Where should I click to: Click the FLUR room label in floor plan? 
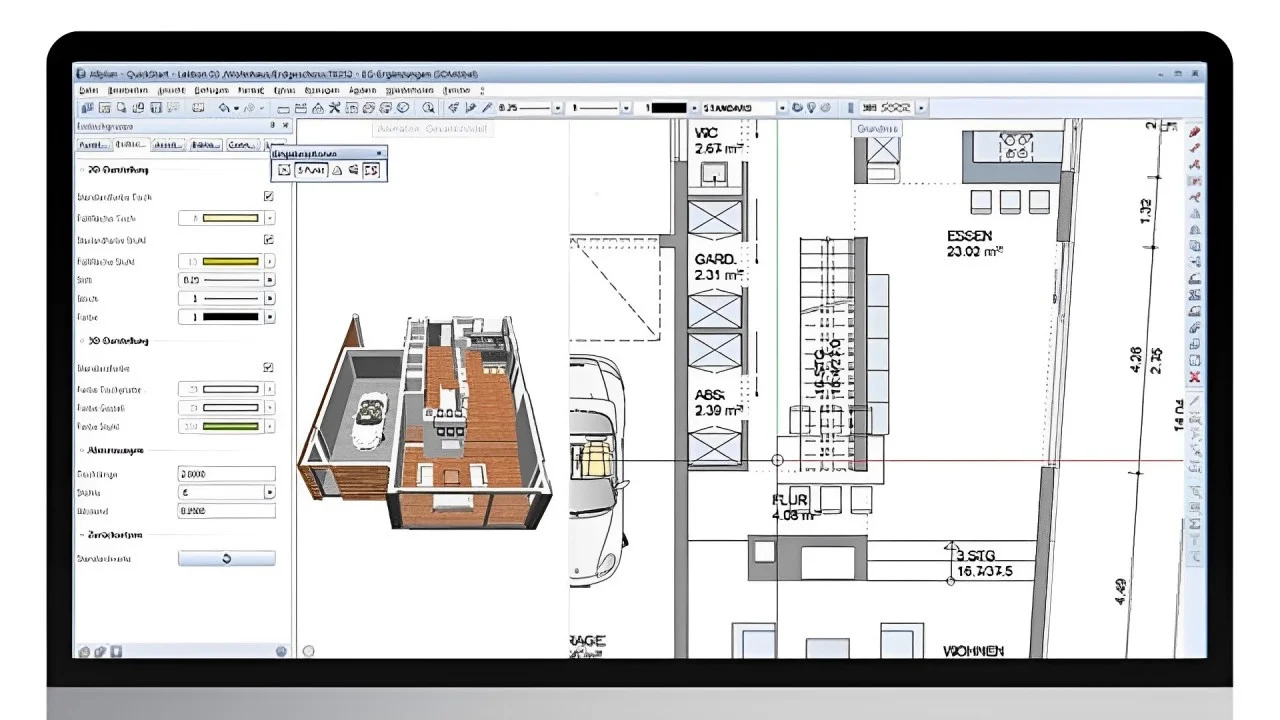[x=790, y=499]
